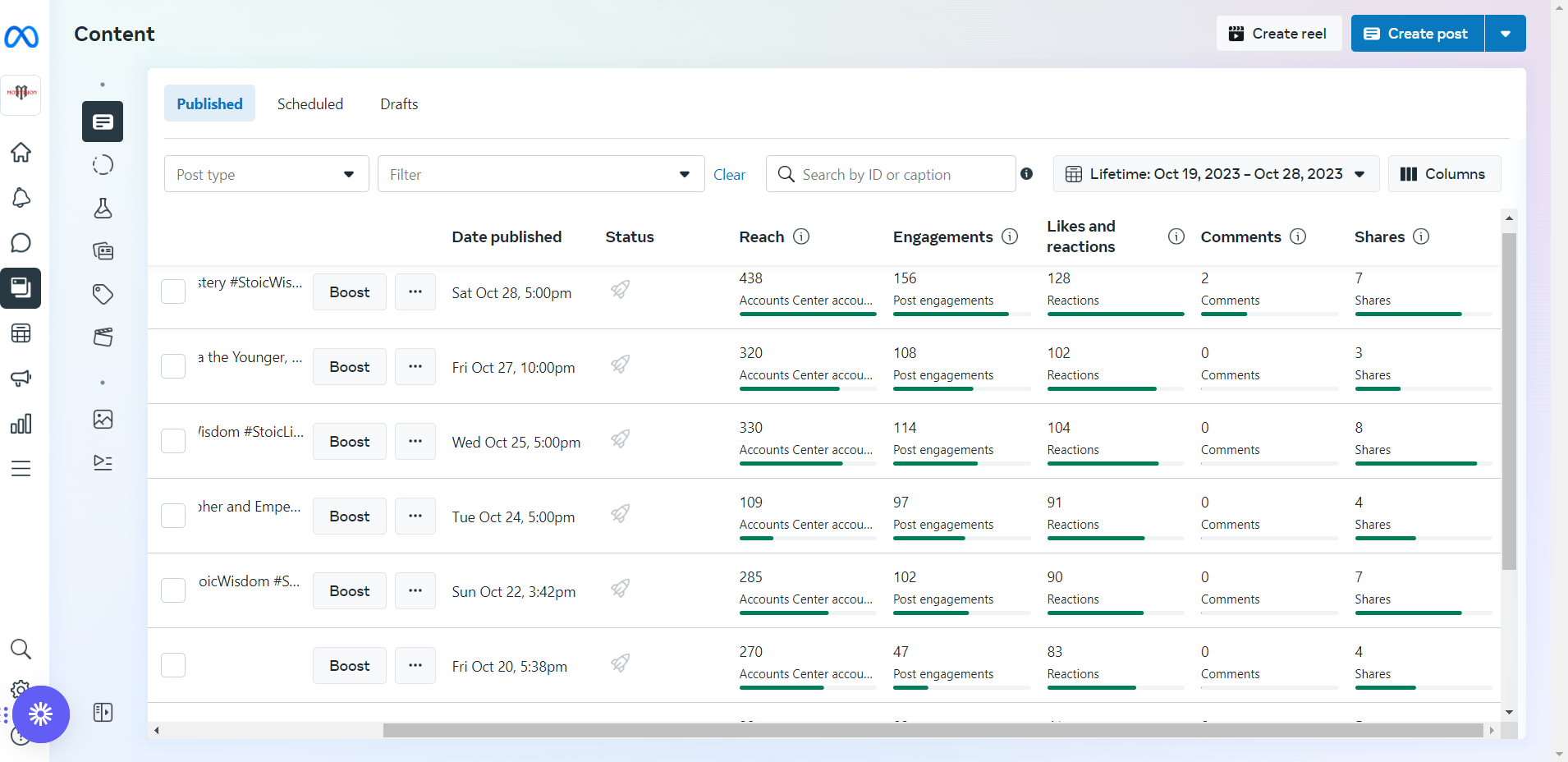Select the Published tab
This screenshot has height=762, width=1568.
[209, 103]
